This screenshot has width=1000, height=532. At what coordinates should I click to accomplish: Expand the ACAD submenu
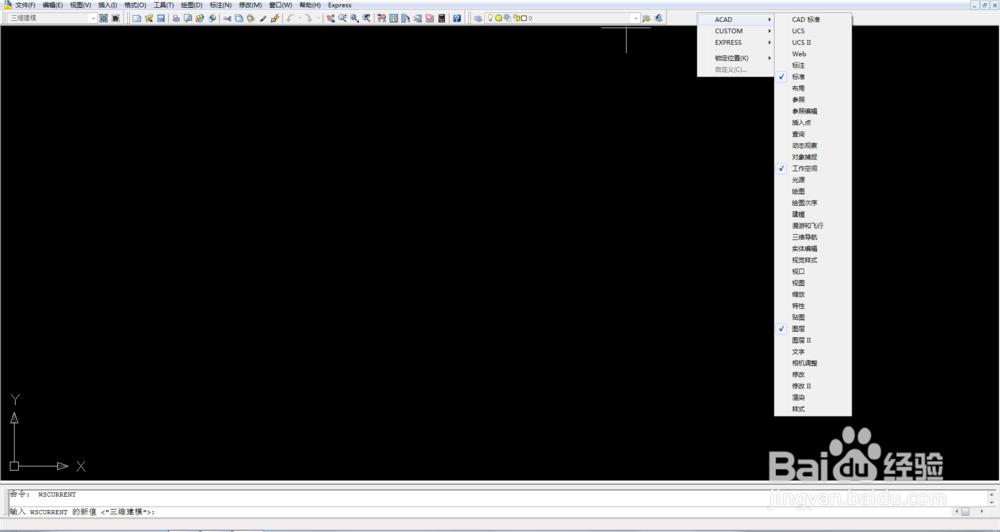pos(735,19)
